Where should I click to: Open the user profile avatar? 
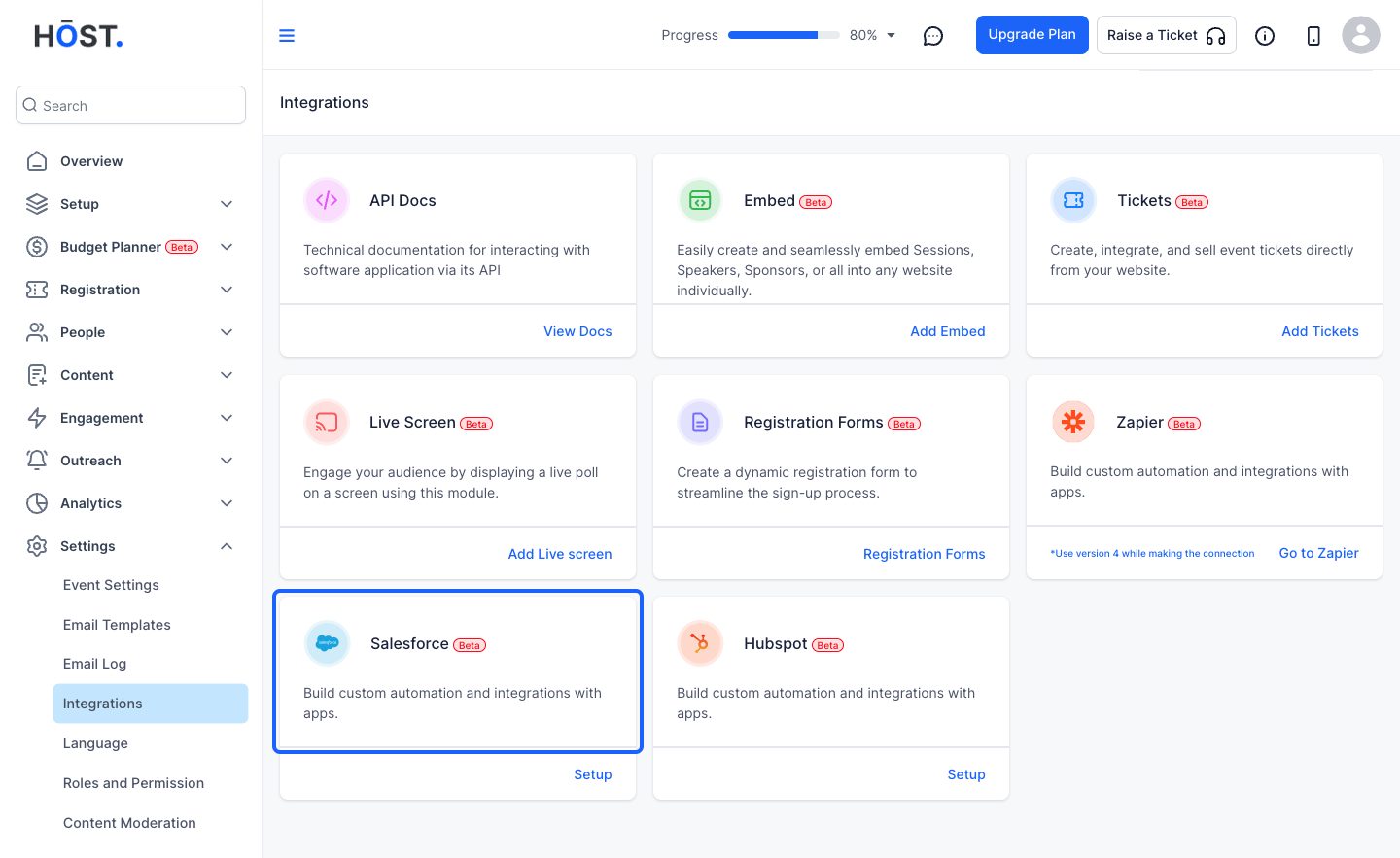tap(1361, 35)
